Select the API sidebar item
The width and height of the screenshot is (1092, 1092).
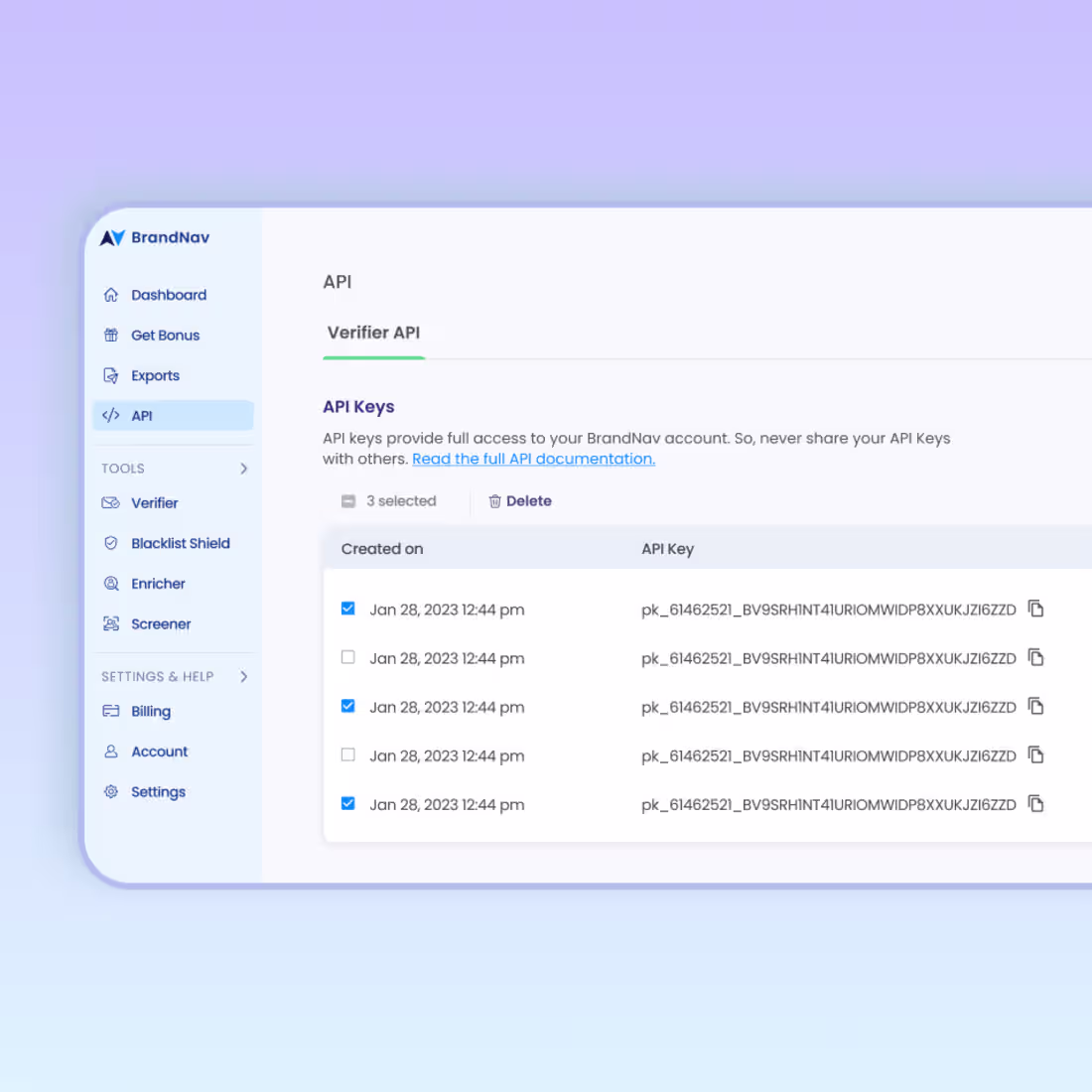pyautogui.click(x=174, y=416)
